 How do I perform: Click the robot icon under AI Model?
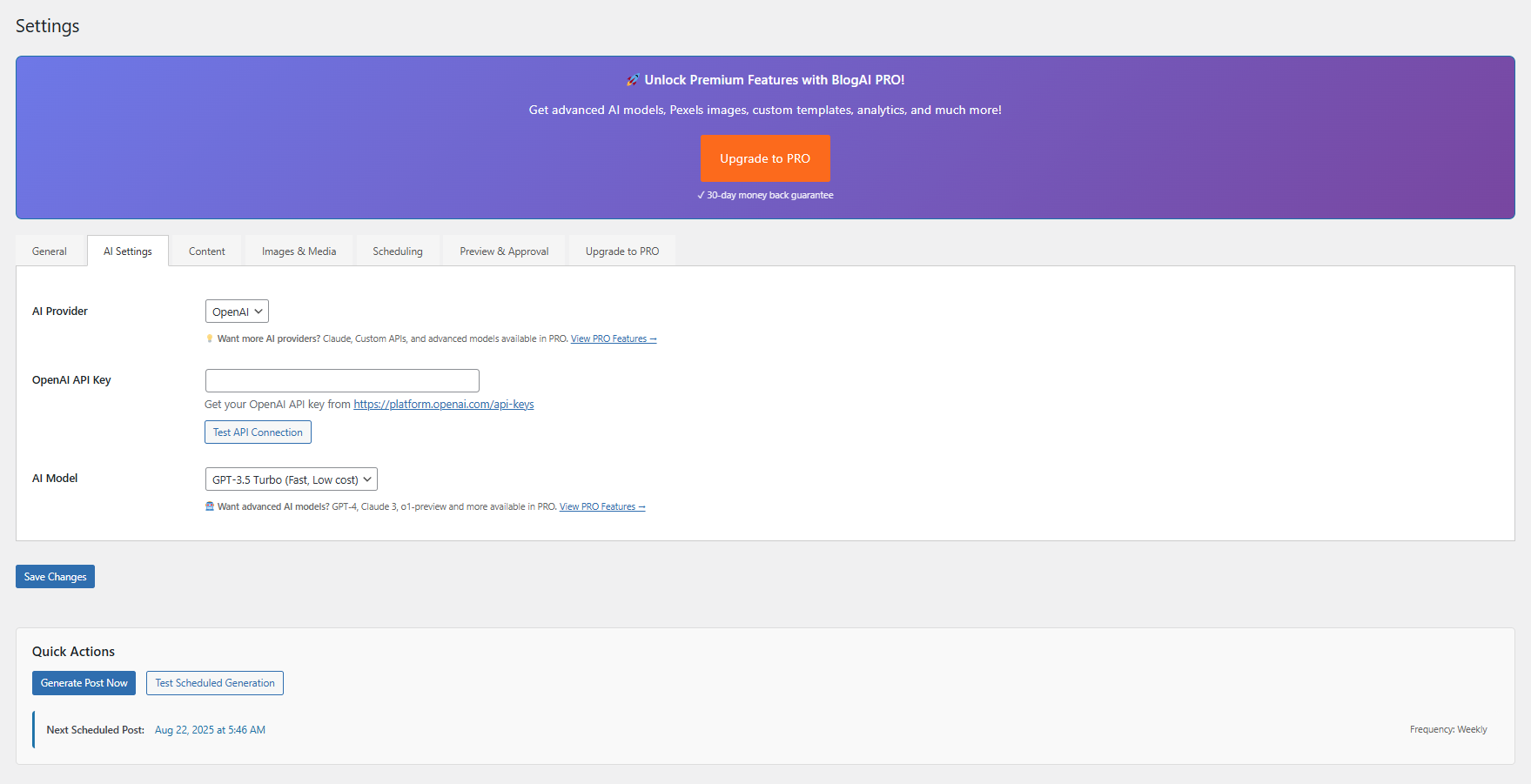[x=210, y=506]
